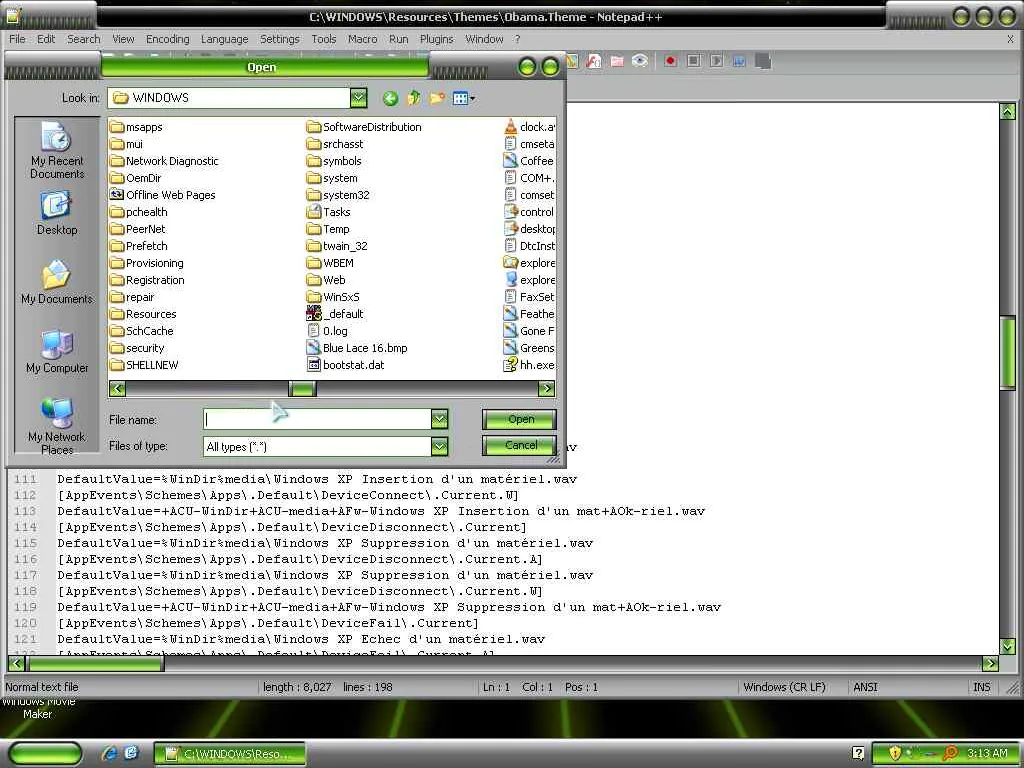Select _default file in list
Viewport: 1024px width, 768px height.
click(335, 313)
